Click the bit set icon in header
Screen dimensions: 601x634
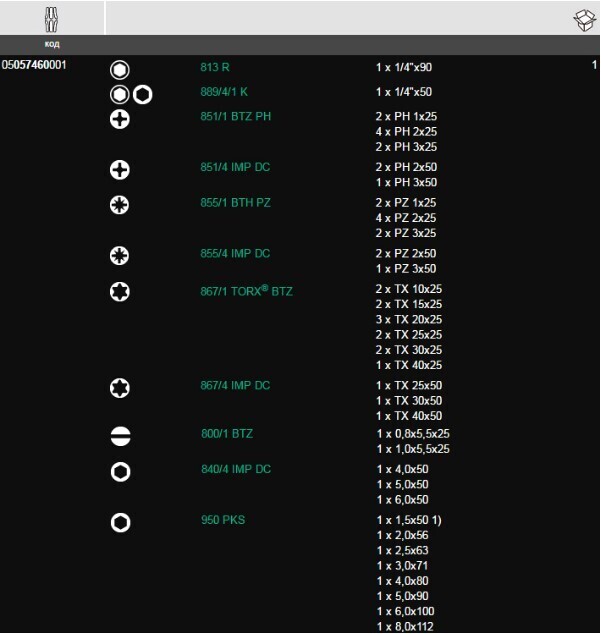pyautogui.click(x=51, y=19)
